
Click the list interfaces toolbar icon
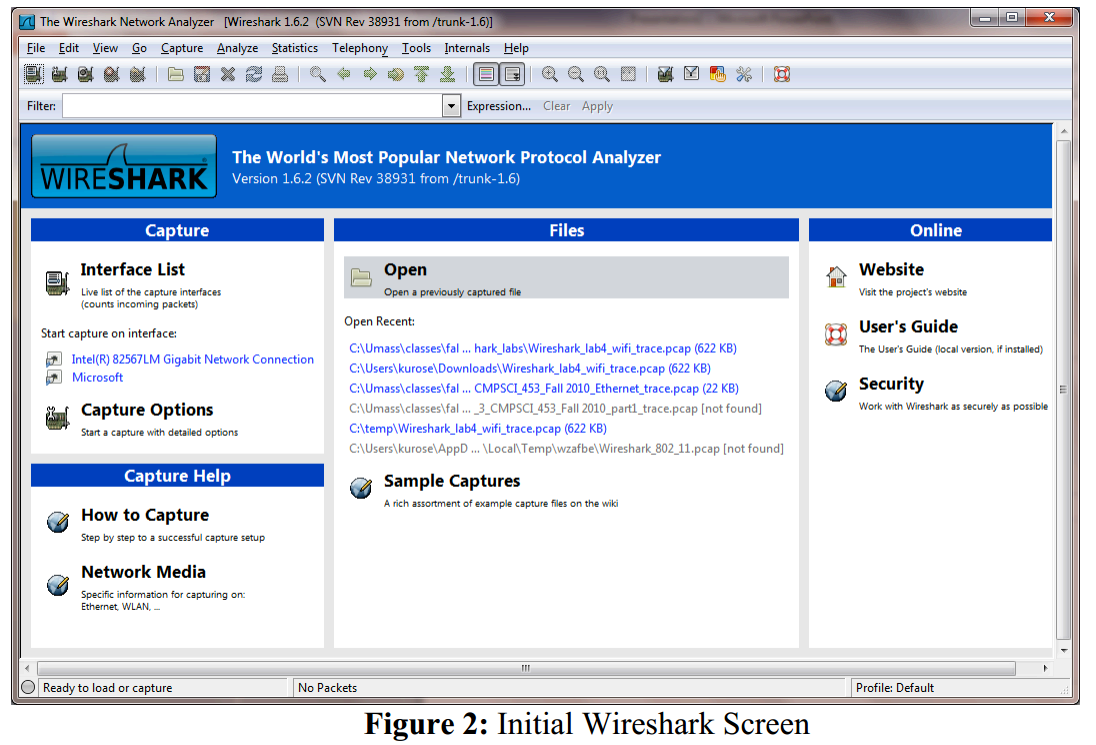point(34,74)
